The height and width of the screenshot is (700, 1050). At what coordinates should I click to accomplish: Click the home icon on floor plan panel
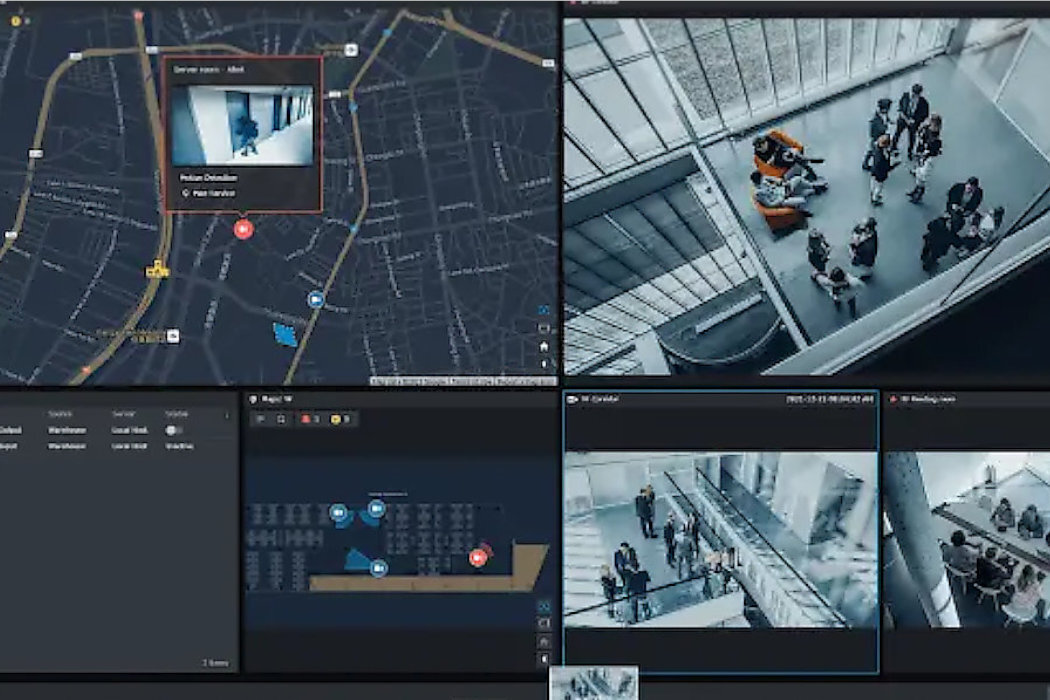pyautogui.click(x=544, y=641)
